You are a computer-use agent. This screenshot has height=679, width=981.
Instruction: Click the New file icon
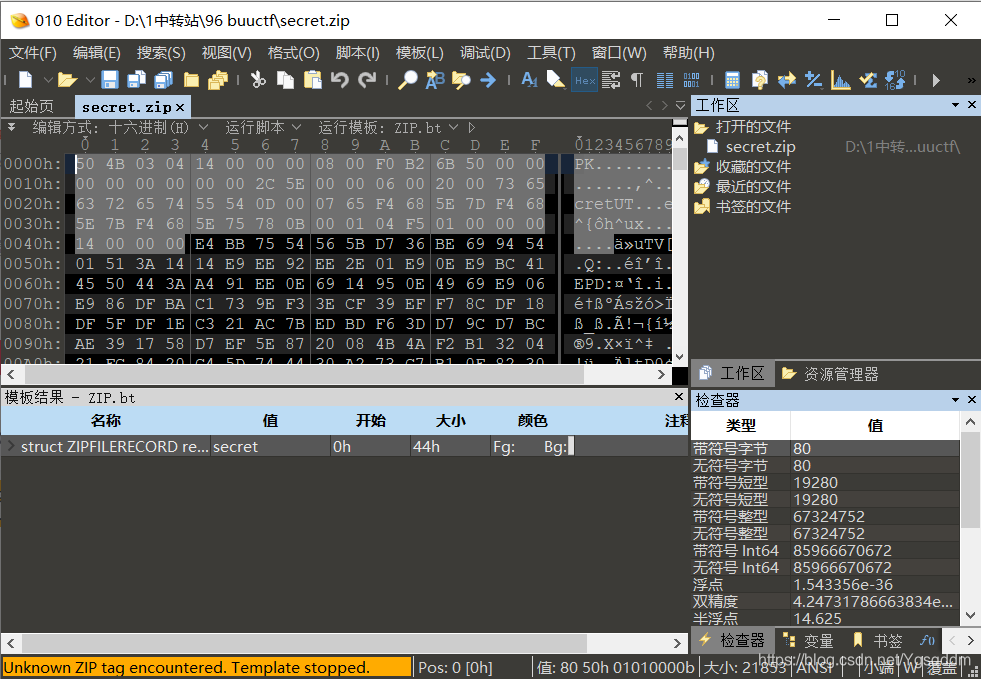click(x=26, y=79)
